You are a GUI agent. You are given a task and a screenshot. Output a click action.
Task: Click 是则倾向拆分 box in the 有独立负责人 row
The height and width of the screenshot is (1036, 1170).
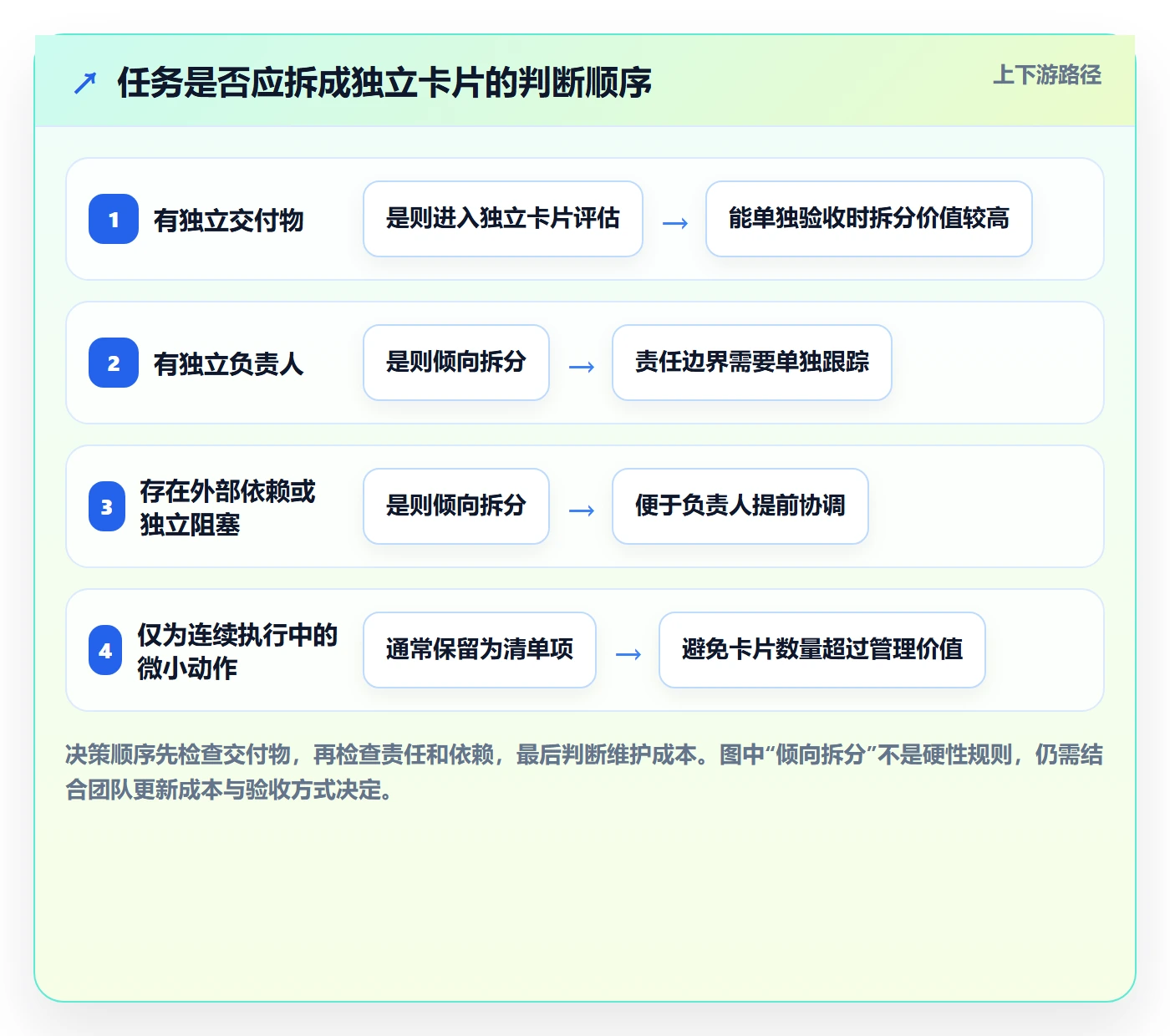[x=456, y=363]
